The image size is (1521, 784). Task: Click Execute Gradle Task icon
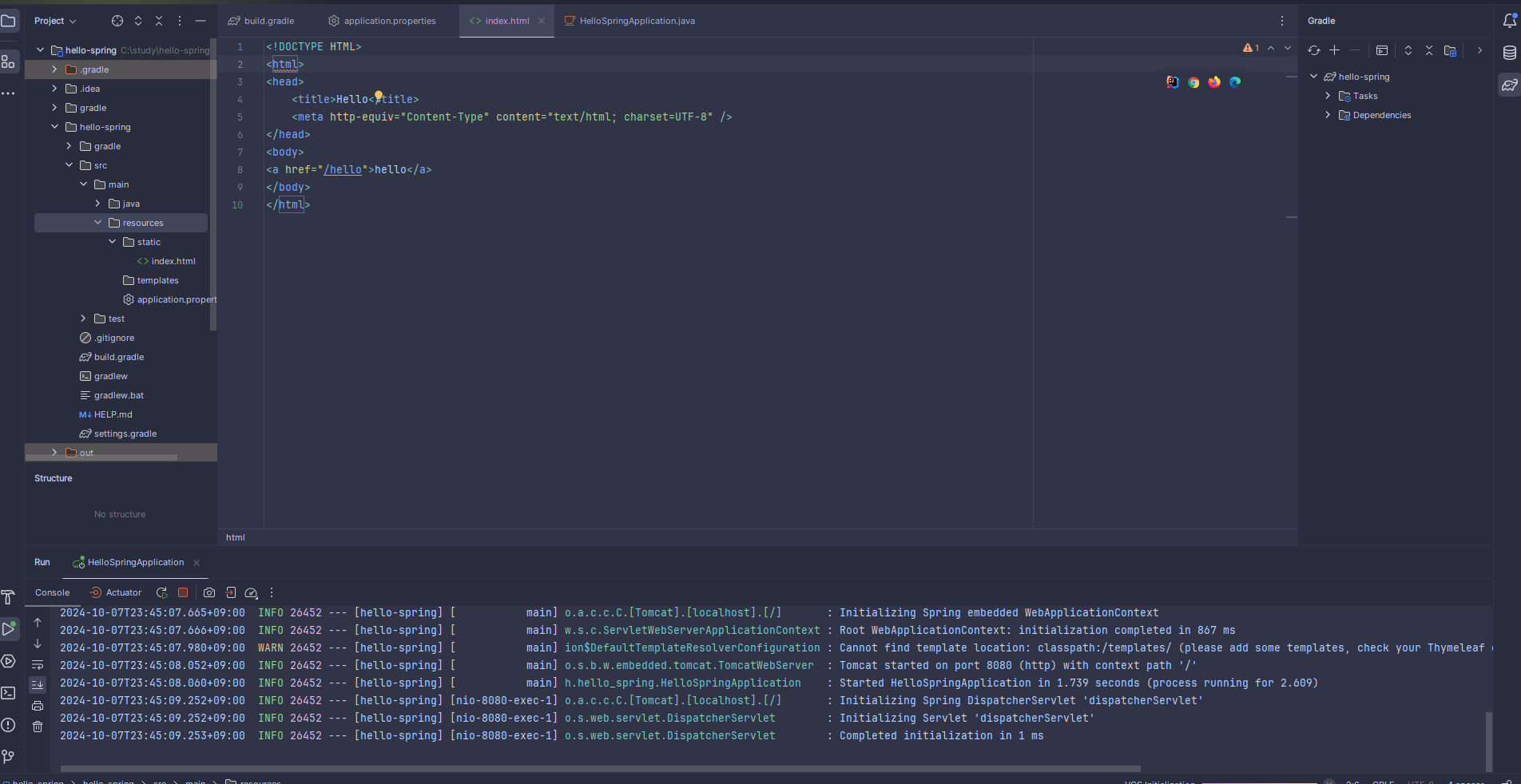(x=1382, y=50)
